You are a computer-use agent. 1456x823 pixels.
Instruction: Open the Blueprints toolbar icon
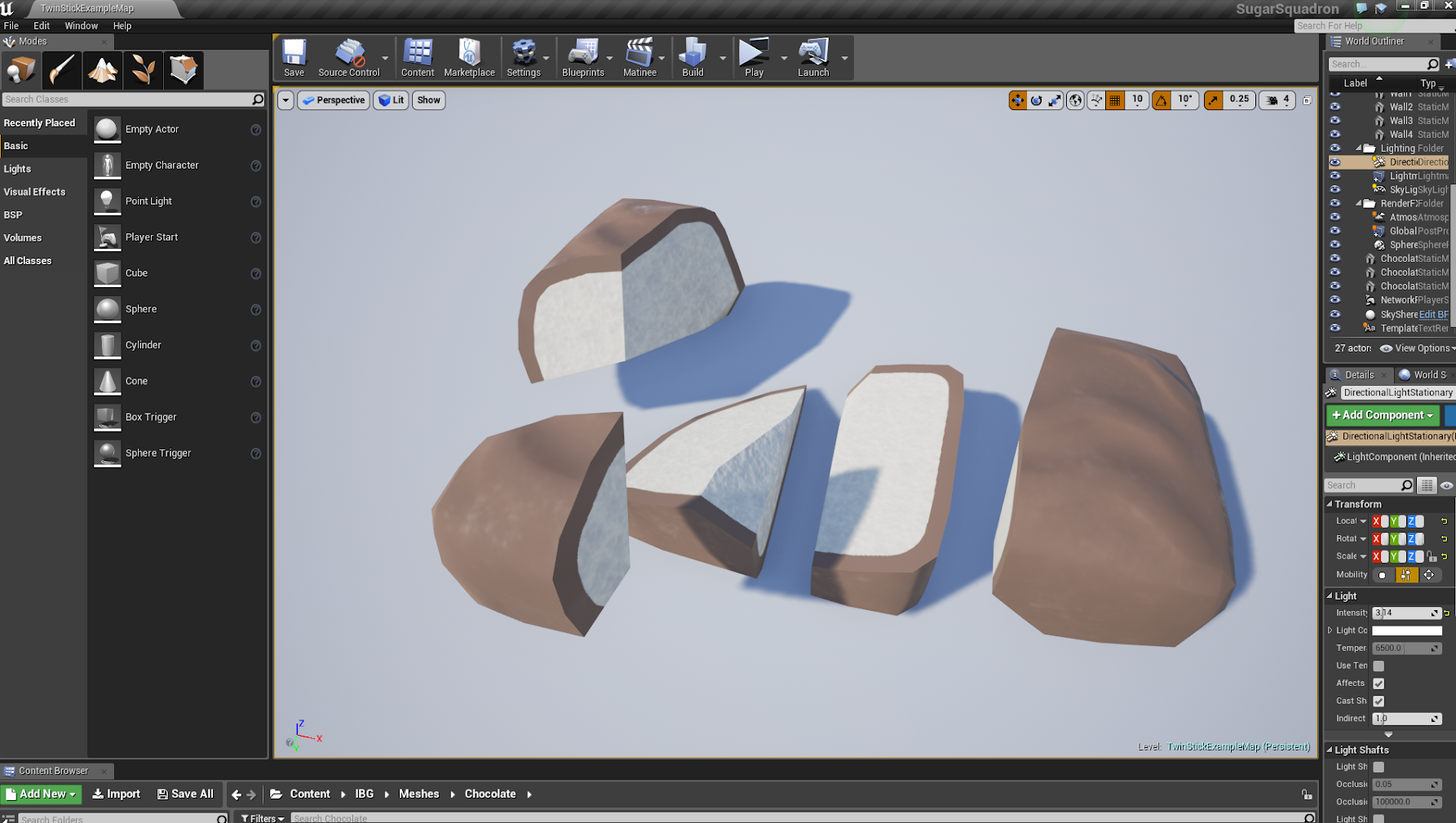click(x=583, y=57)
